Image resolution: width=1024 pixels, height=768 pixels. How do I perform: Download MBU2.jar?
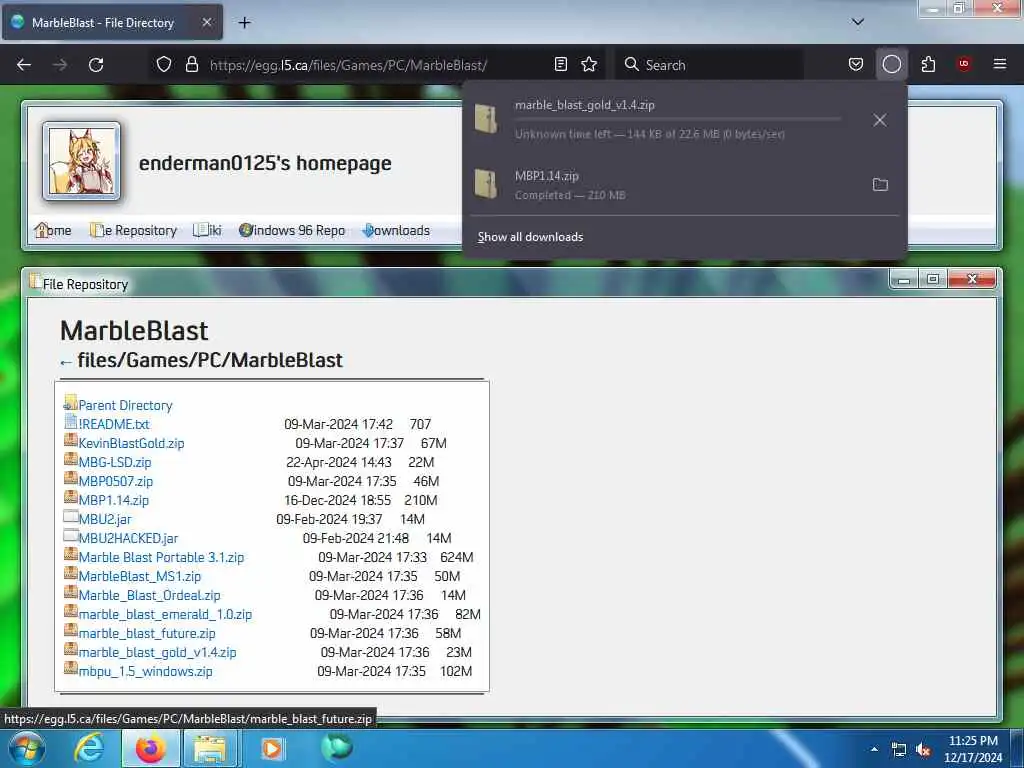(104, 519)
